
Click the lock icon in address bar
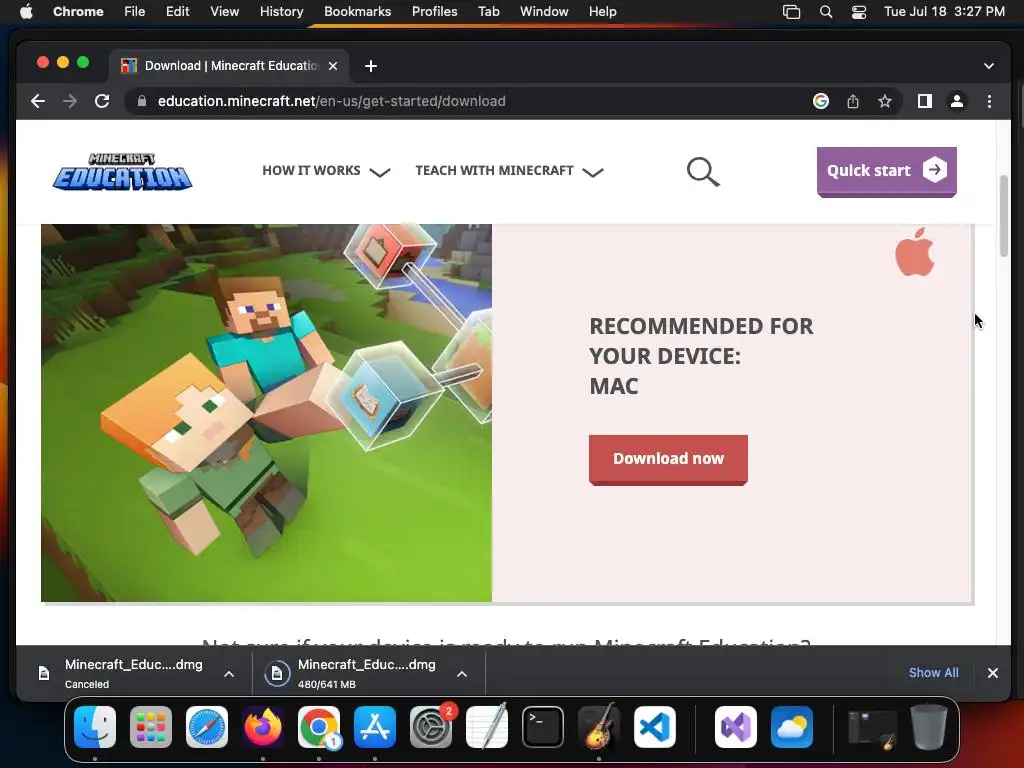pos(142,101)
